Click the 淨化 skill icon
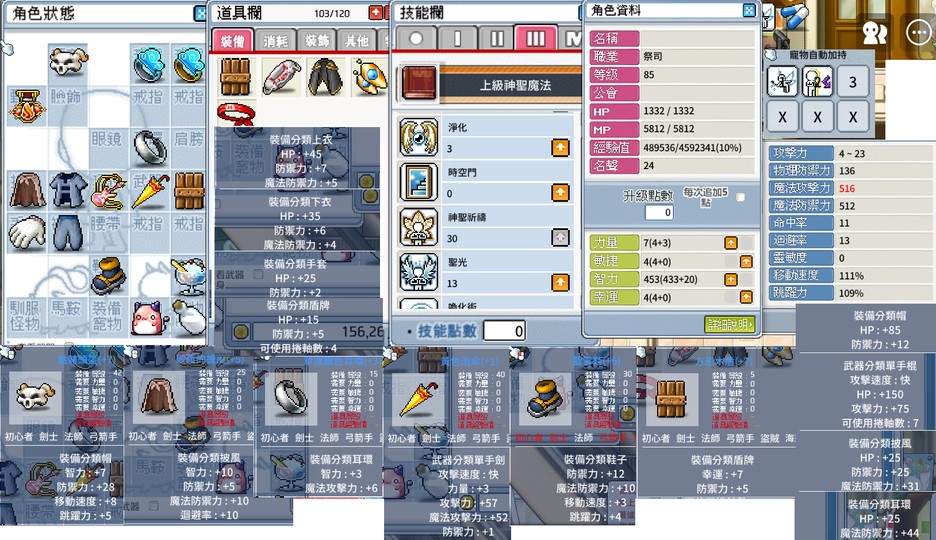Image resolution: width=936 pixels, height=540 pixels. (418, 137)
